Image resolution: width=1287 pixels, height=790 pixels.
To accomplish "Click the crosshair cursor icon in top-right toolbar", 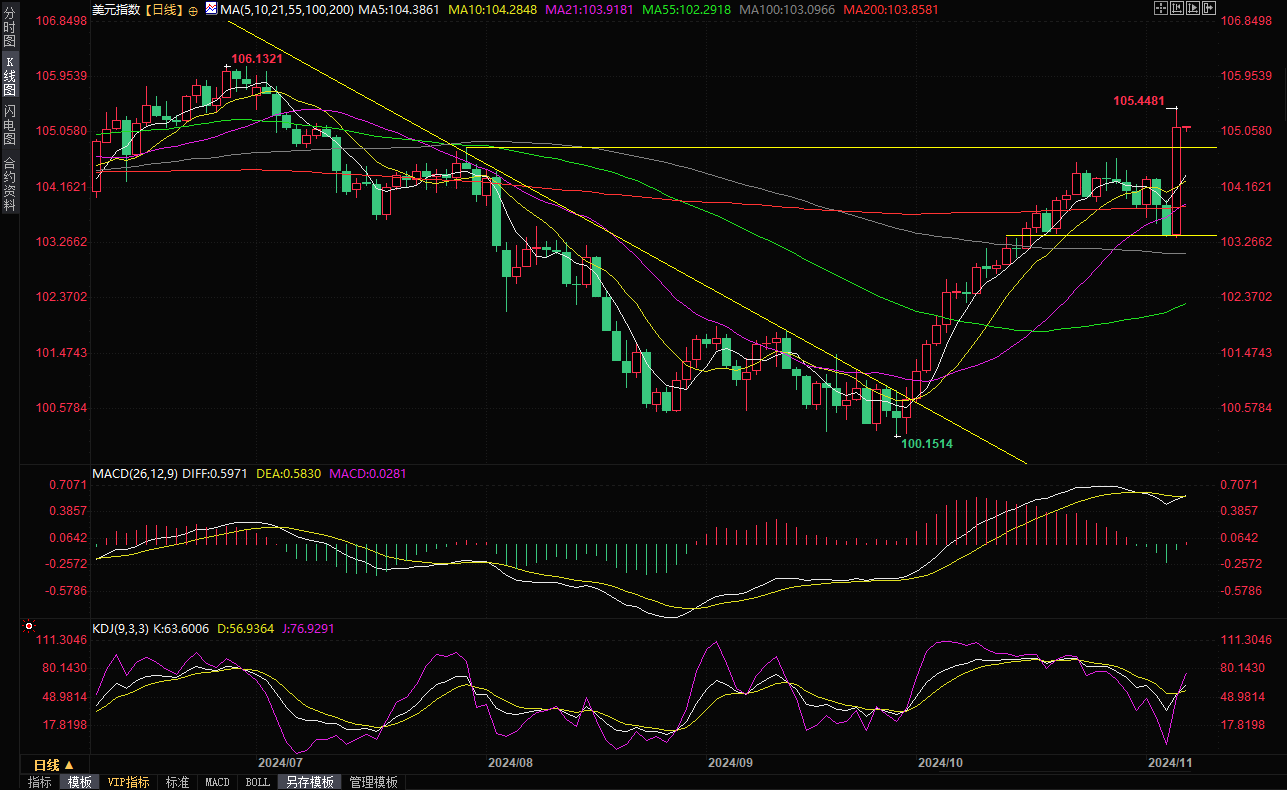I will [1161, 8].
